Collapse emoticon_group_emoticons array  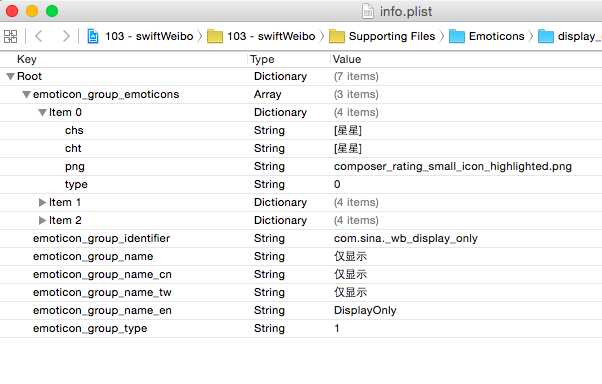(26, 94)
